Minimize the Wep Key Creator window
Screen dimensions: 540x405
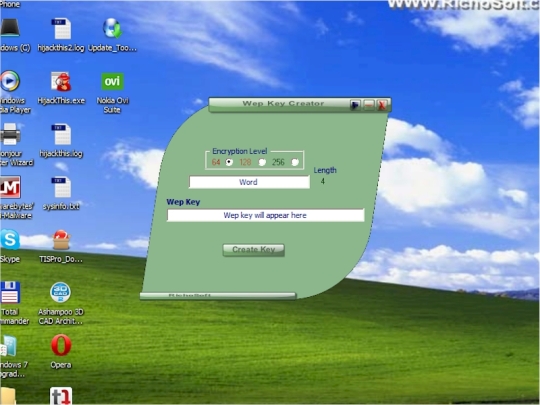coord(369,104)
